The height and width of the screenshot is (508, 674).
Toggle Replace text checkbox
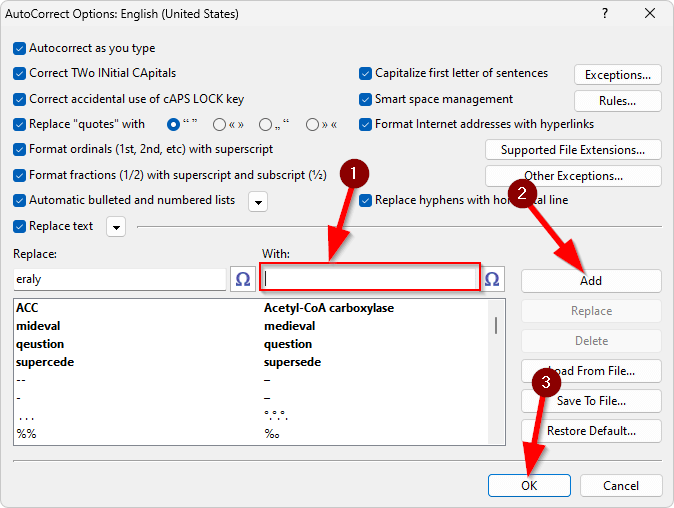(x=19, y=226)
